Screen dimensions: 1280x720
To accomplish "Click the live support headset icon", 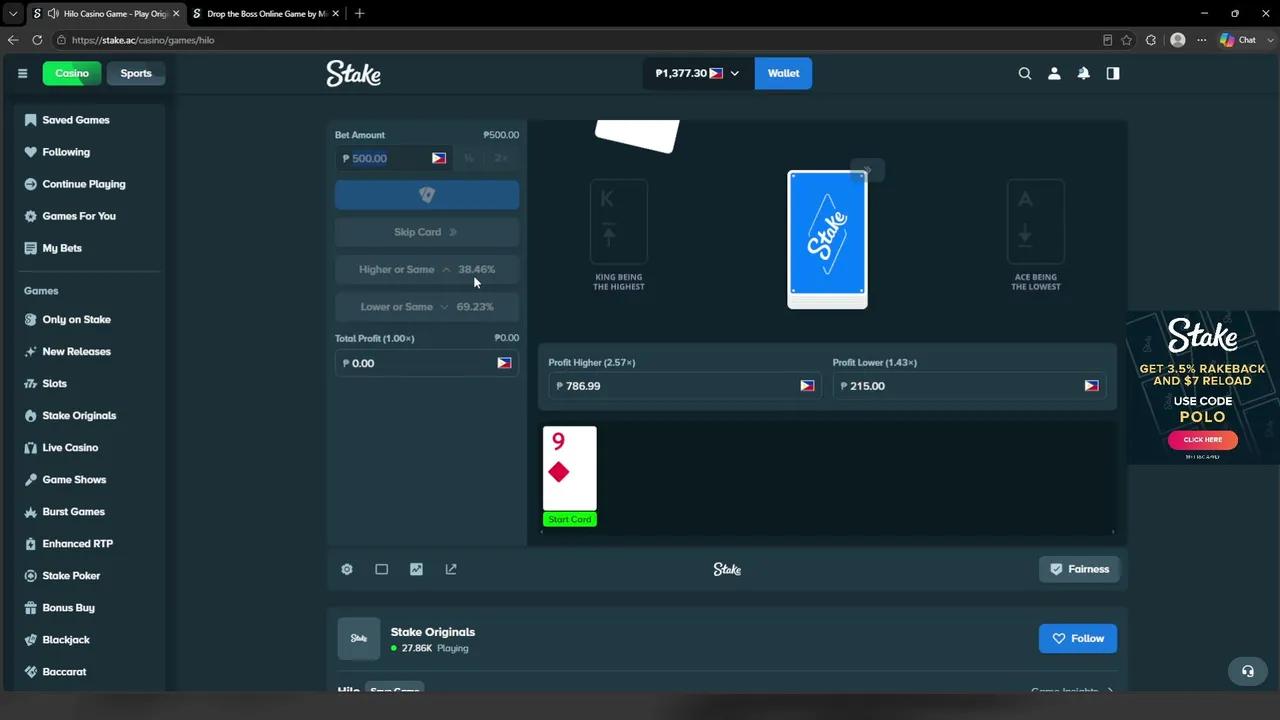I will (1247, 671).
